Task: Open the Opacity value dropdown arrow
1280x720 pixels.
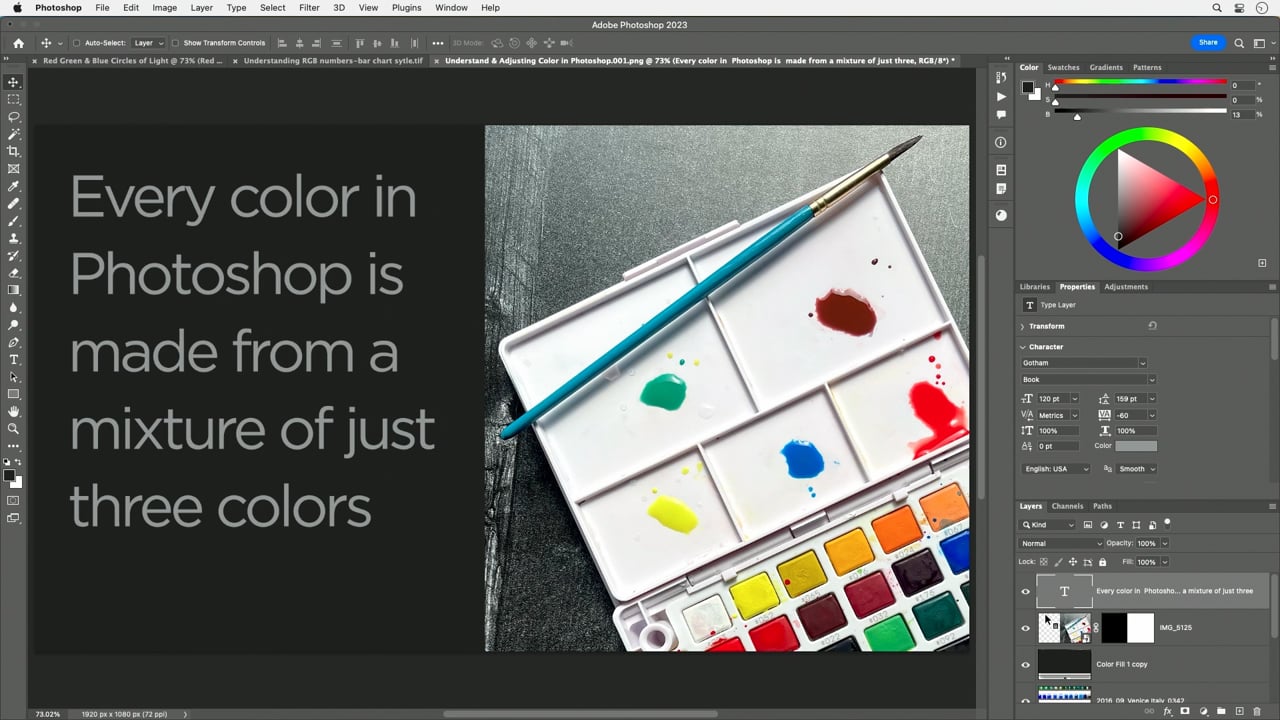Action: [x=1165, y=544]
